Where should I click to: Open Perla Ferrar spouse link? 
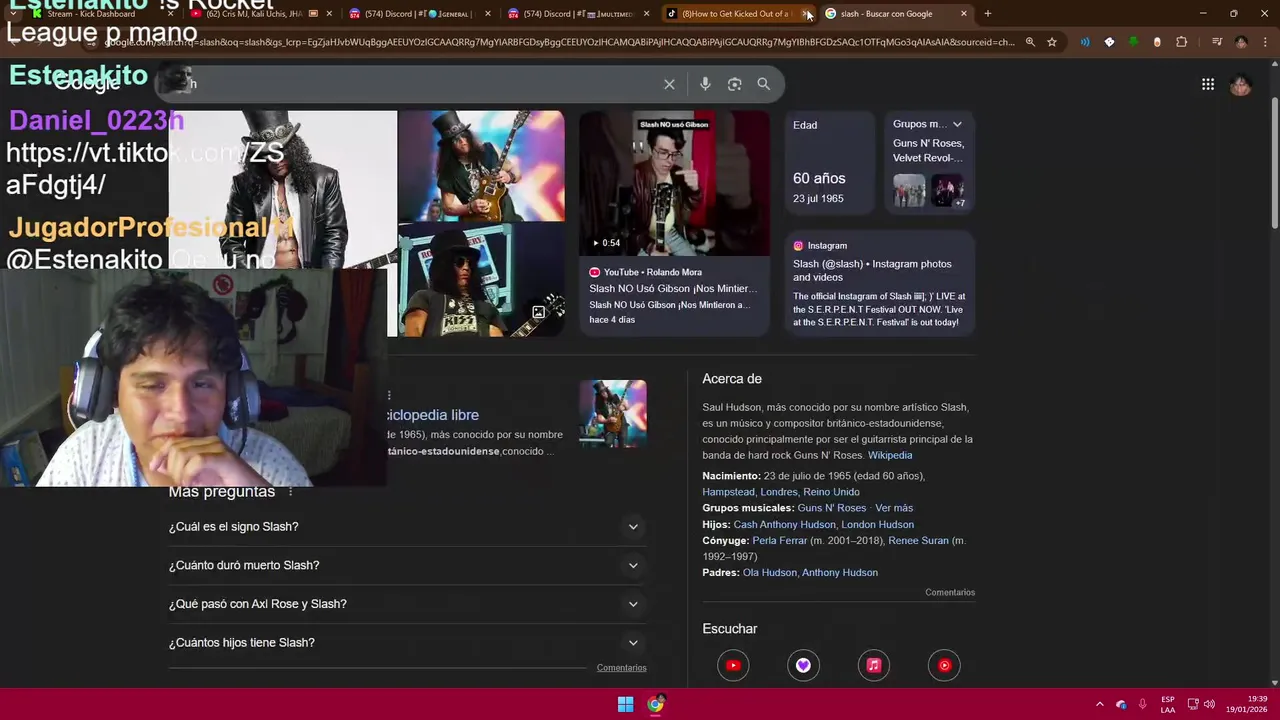779,540
